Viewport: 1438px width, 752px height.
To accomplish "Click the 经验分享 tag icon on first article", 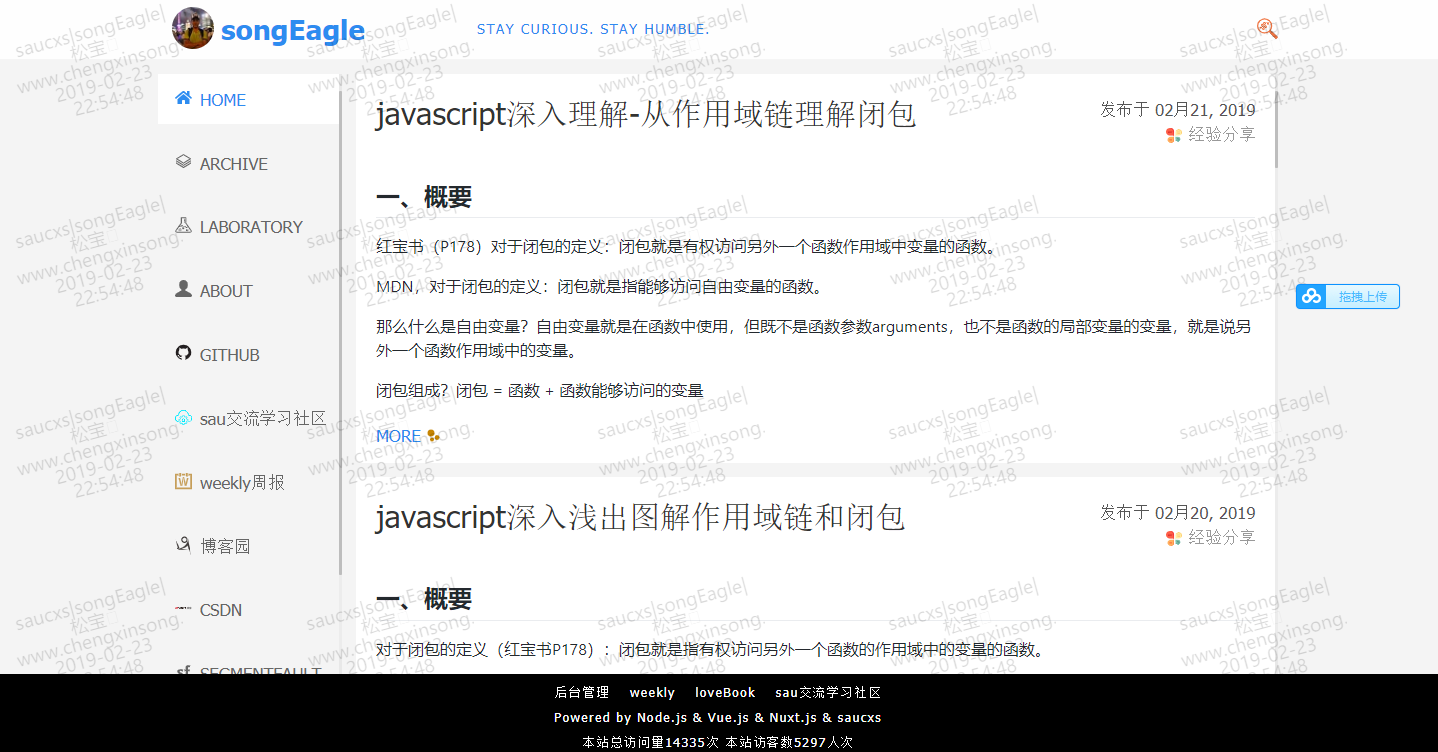I will 1172,134.
